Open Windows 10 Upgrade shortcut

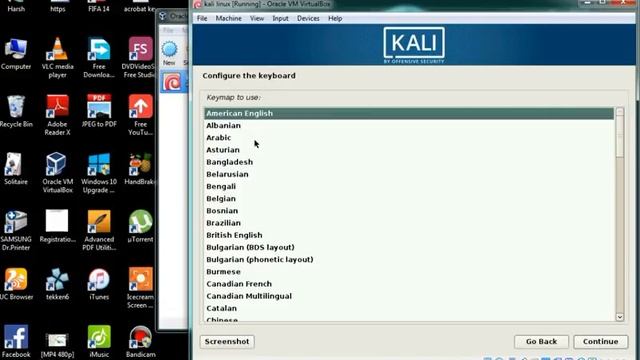99,173
